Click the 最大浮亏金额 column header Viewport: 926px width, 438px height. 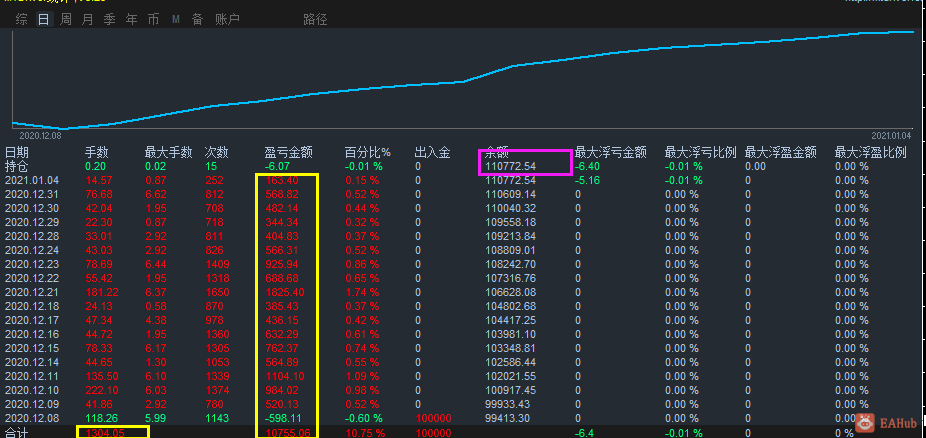(x=611, y=153)
